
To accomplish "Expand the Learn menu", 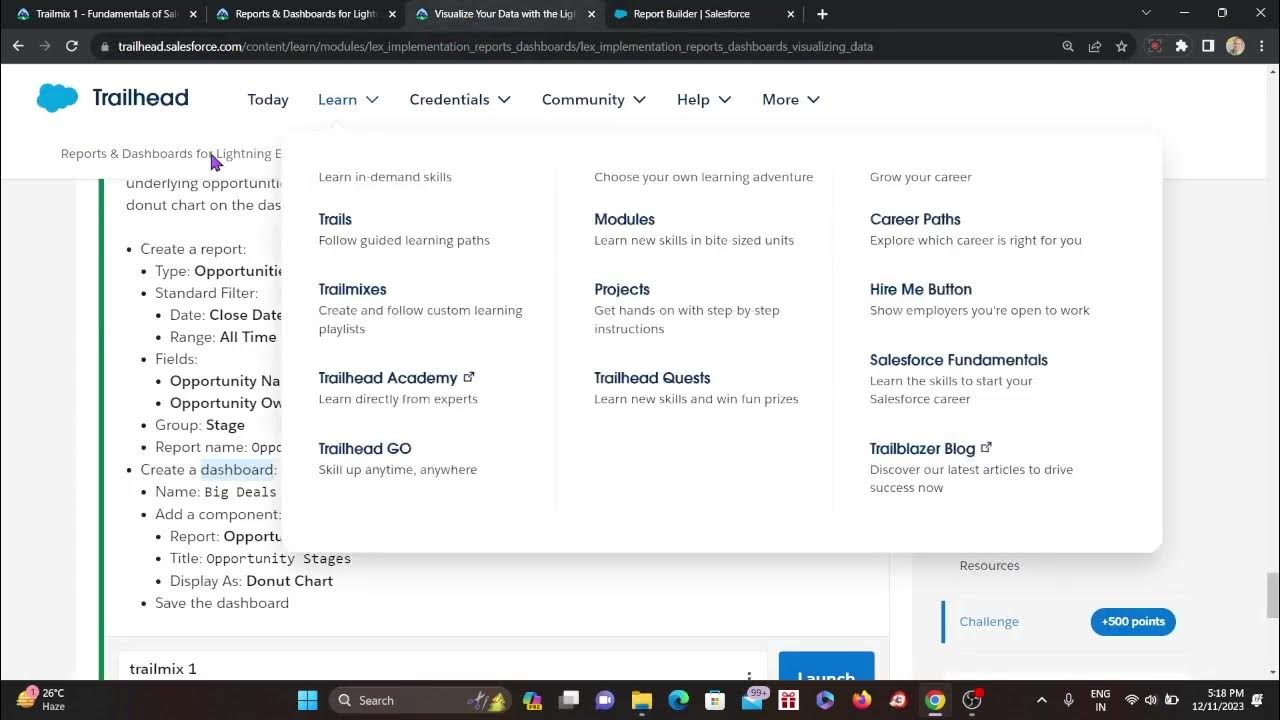I will 348,99.
